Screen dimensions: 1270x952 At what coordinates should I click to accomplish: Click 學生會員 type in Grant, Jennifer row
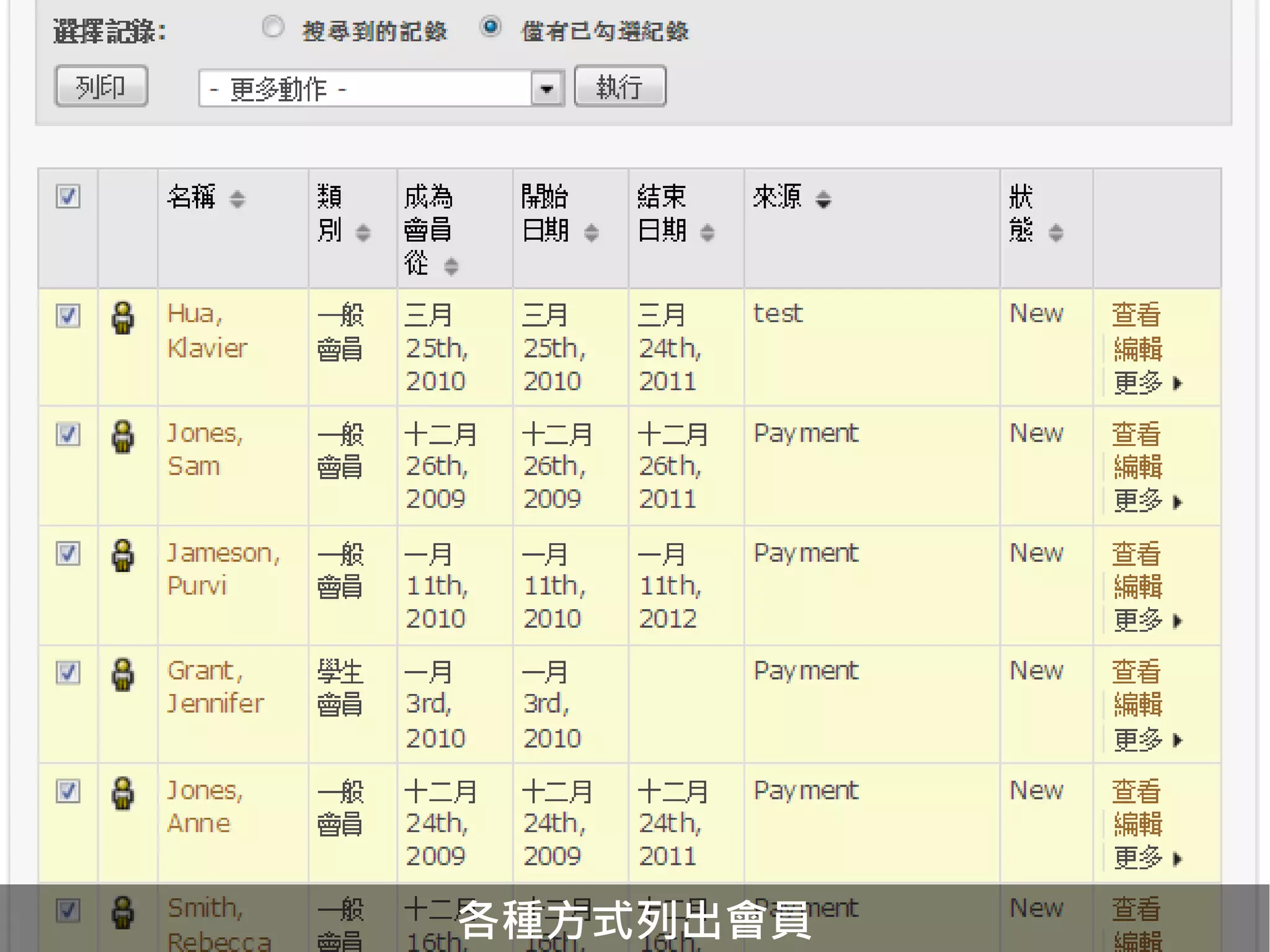pyautogui.click(x=340, y=688)
